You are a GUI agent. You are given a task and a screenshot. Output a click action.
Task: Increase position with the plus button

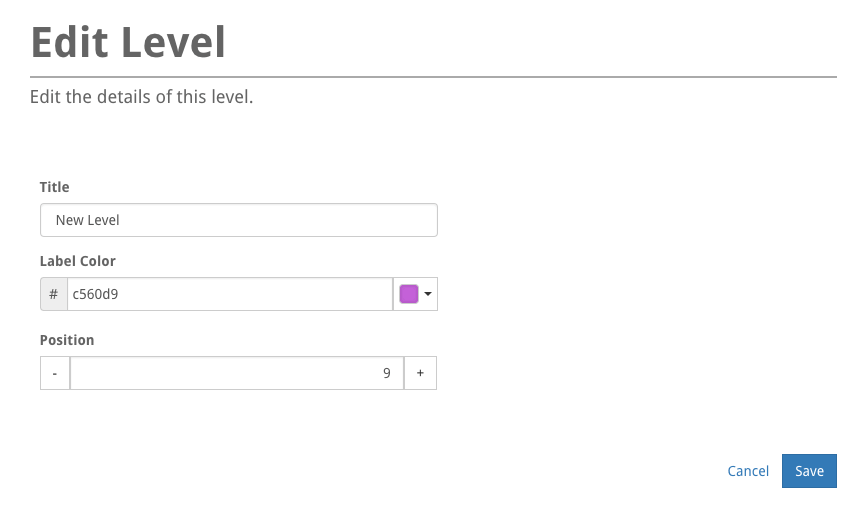coord(420,373)
